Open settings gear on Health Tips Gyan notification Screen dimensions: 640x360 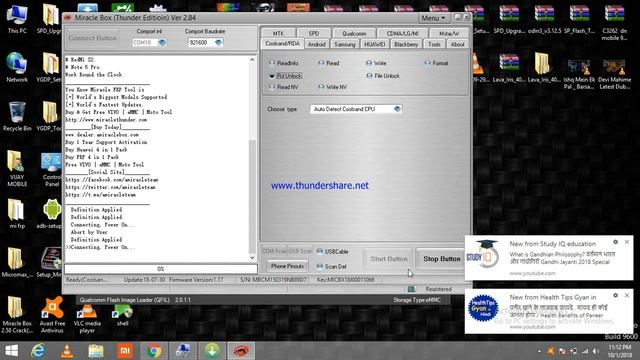pyautogui.click(x=616, y=295)
